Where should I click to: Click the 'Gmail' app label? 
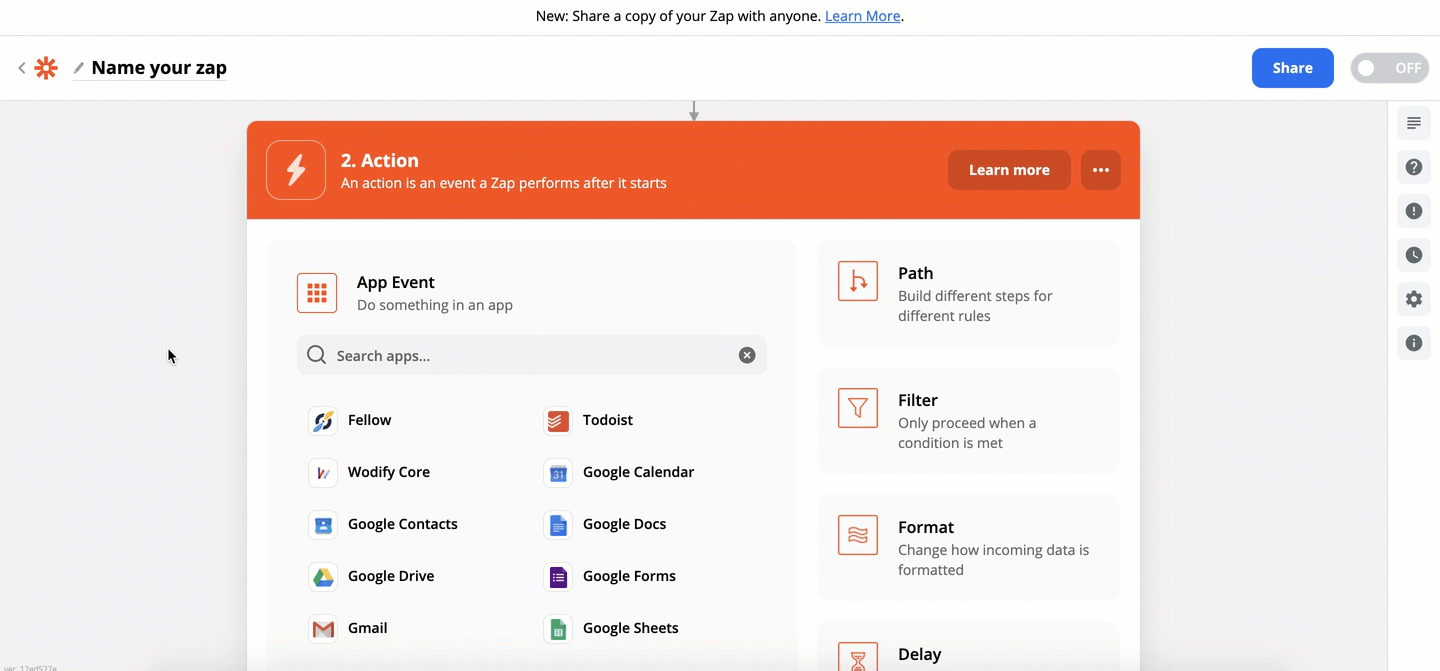coord(368,628)
